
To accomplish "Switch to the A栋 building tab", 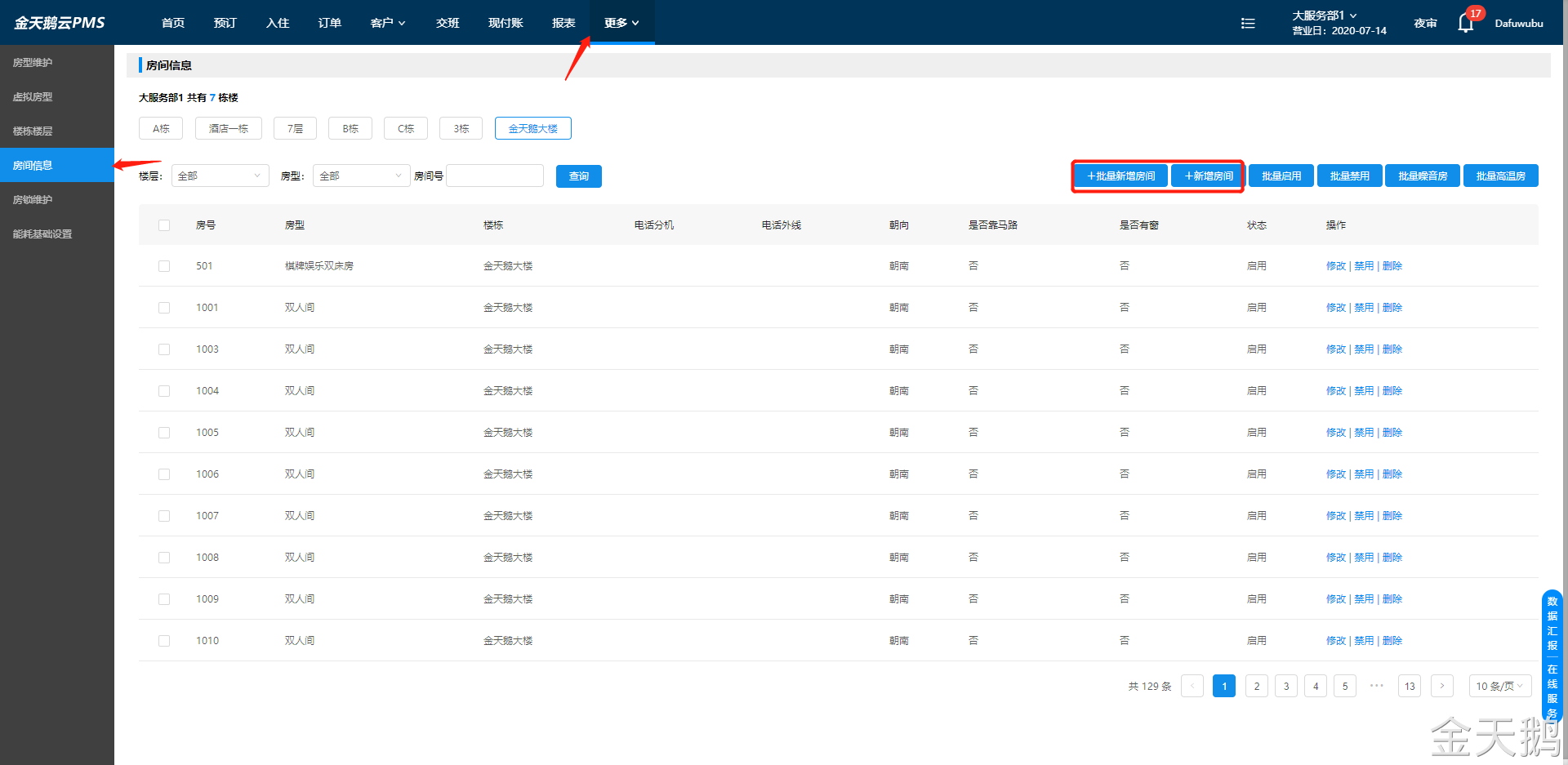I will (x=161, y=128).
